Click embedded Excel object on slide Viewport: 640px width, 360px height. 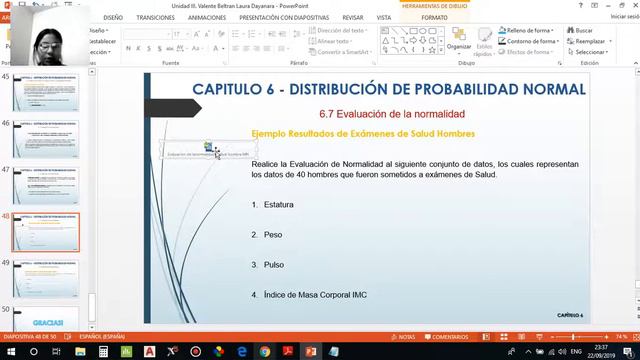(x=209, y=149)
